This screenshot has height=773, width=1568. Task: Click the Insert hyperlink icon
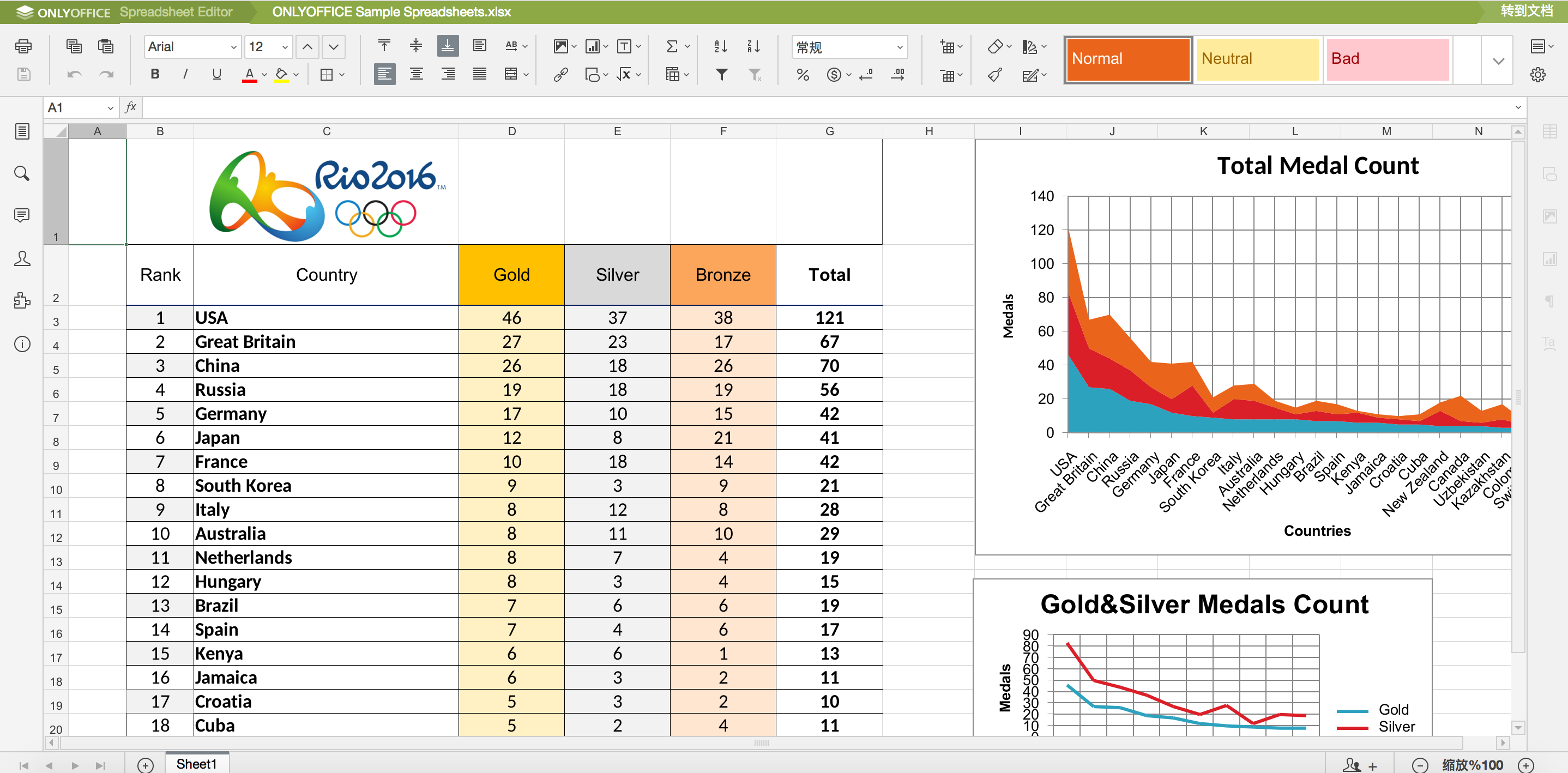pyautogui.click(x=560, y=74)
